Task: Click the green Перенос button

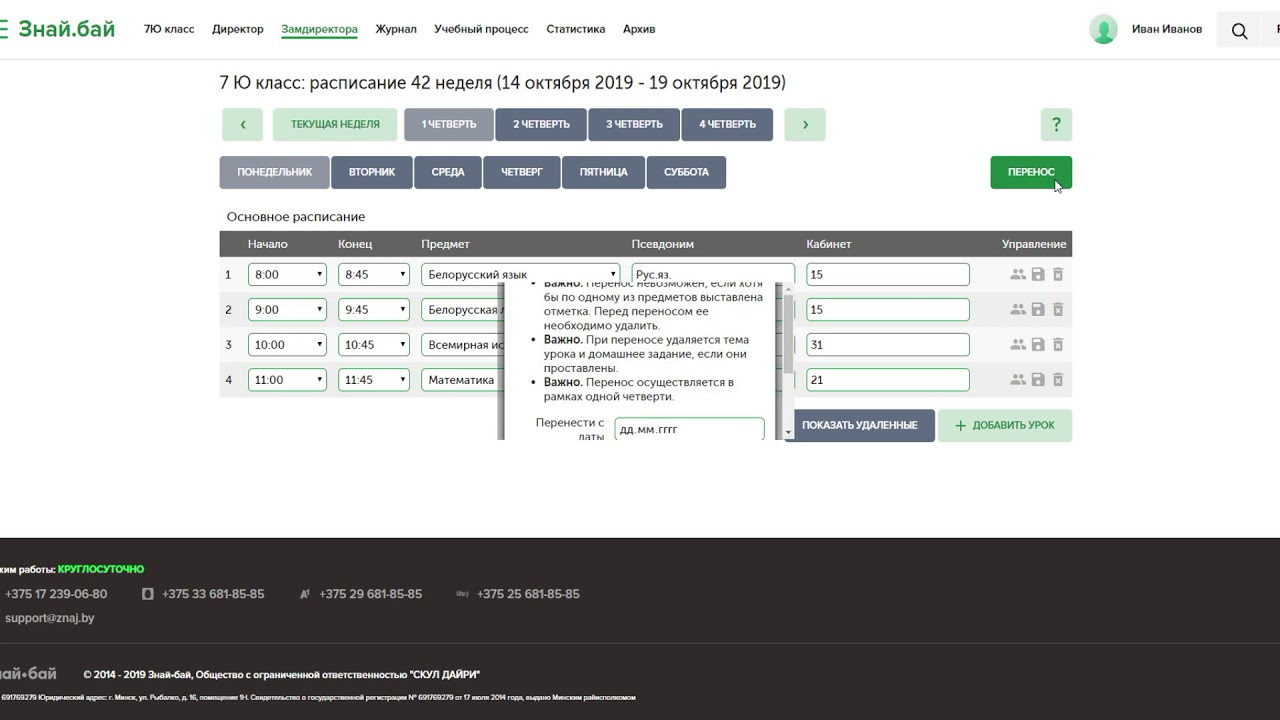Action: [x=1031, y=172]
